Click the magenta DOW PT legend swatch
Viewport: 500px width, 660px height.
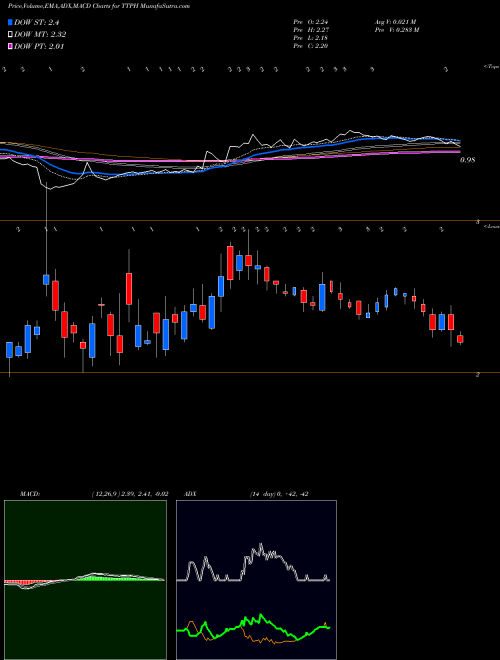point(11,46)
